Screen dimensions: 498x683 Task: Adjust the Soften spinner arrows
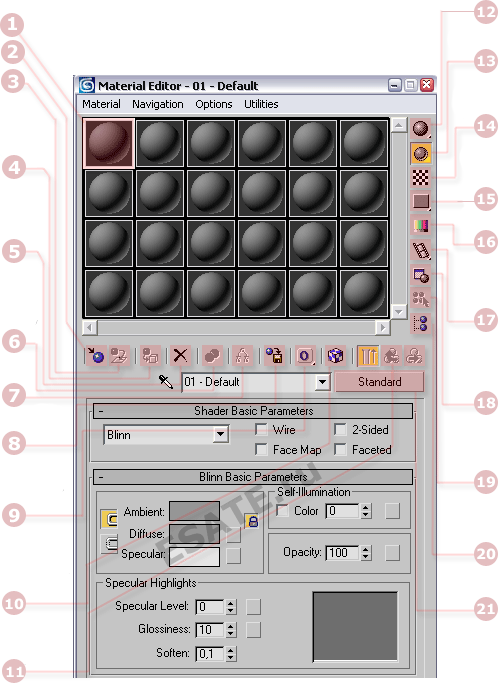tap(231, 653)
